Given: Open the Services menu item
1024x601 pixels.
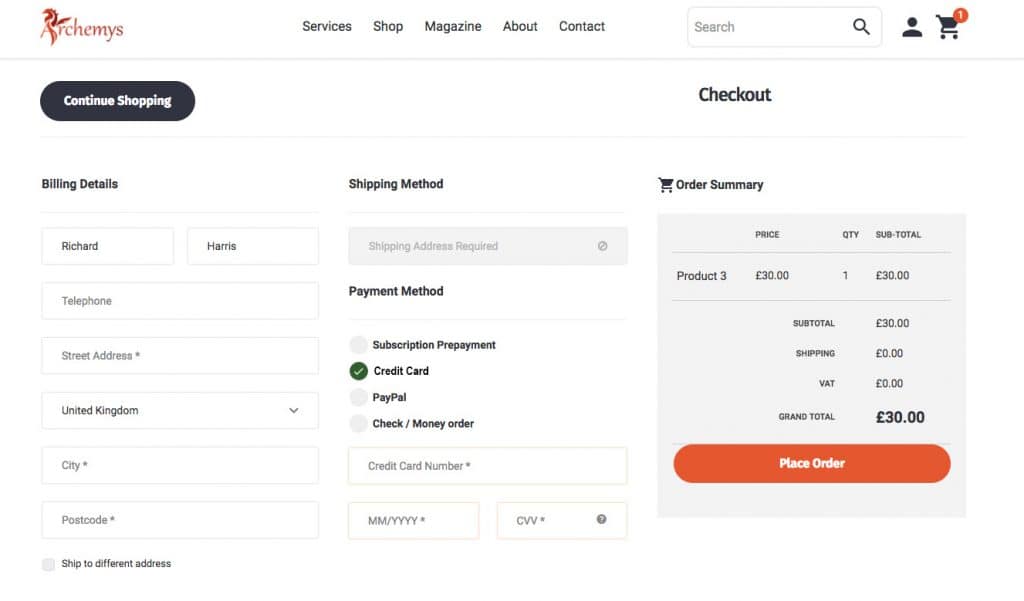Looking at the screenshot, I should point(327,27).
